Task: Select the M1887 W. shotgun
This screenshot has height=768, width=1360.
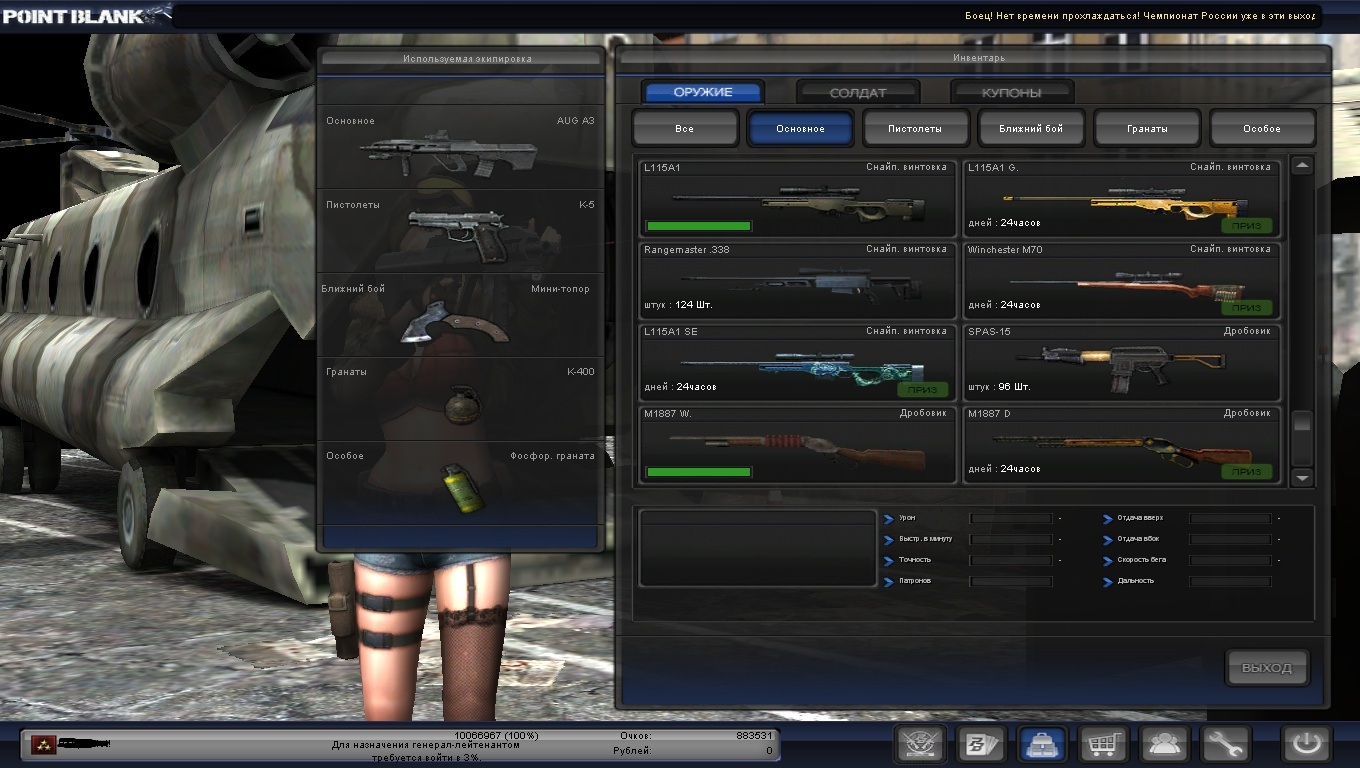Action: tap(798, 444)
